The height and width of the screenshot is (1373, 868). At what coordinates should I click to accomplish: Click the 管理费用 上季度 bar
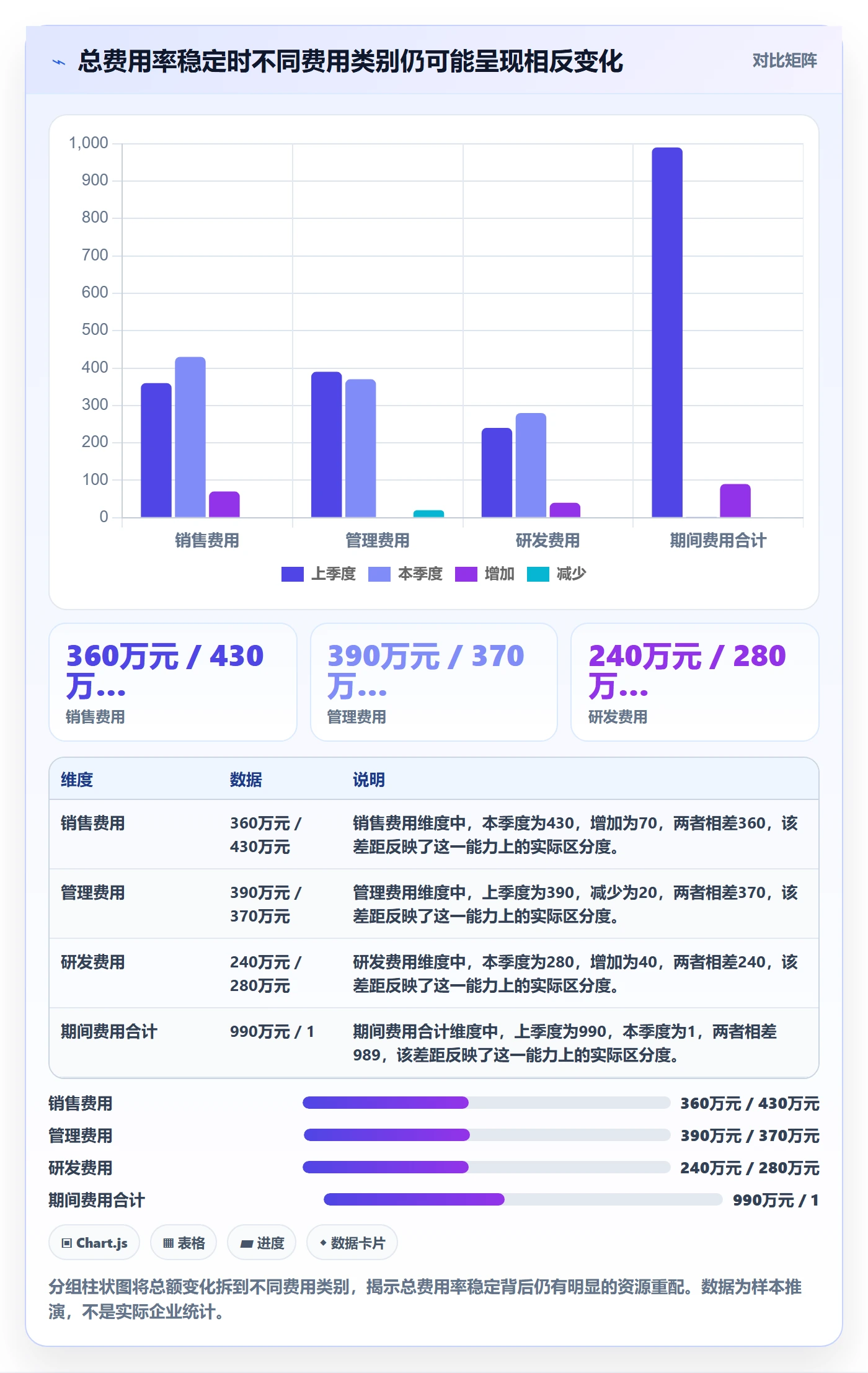tap(327, 445)
